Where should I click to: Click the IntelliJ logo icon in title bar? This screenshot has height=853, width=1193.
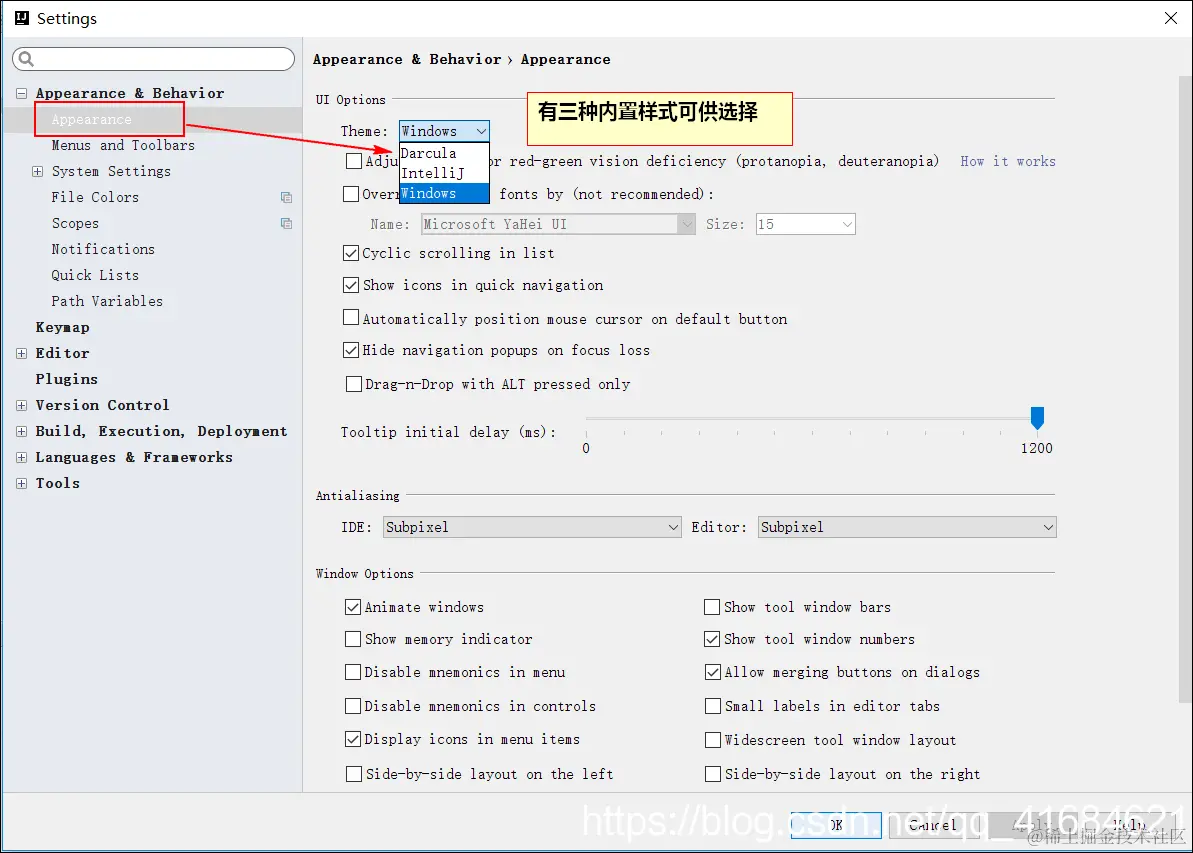coord(21,18)
